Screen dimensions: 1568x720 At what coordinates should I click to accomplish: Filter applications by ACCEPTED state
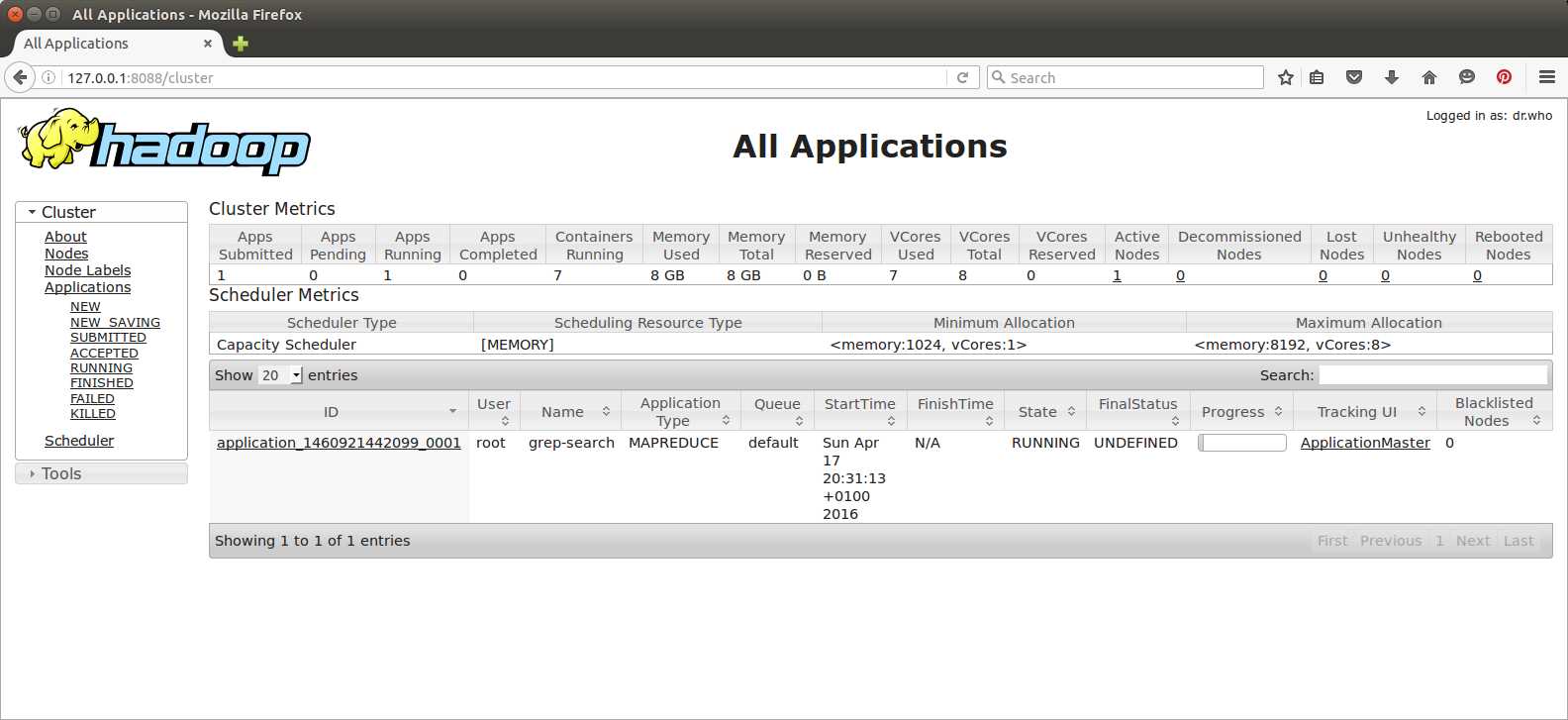coord(104,353)
